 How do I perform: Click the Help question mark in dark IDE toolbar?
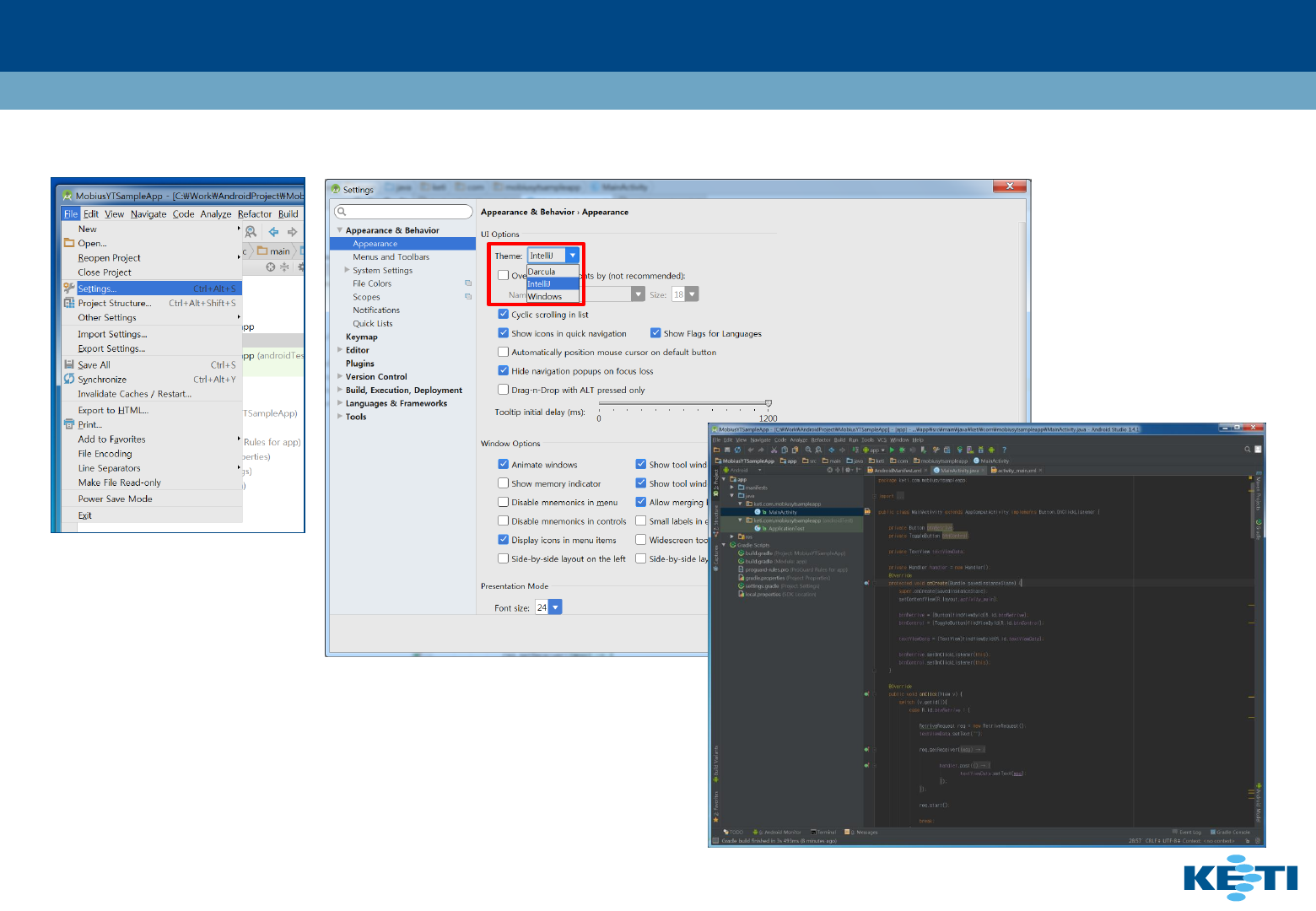pos(1004,450)
